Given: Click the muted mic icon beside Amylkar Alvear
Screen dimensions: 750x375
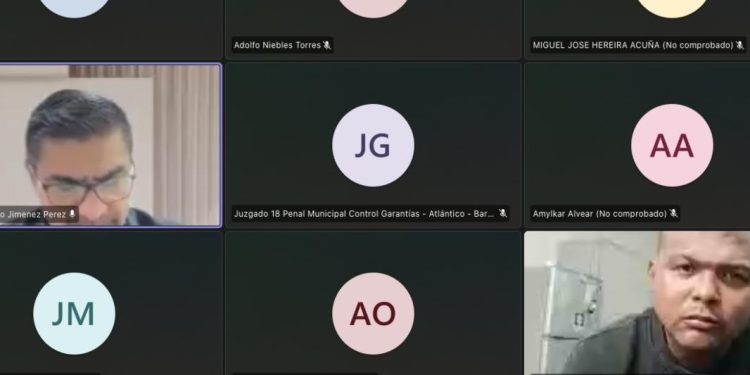Looking at the screenshot, I should point(673,213).
